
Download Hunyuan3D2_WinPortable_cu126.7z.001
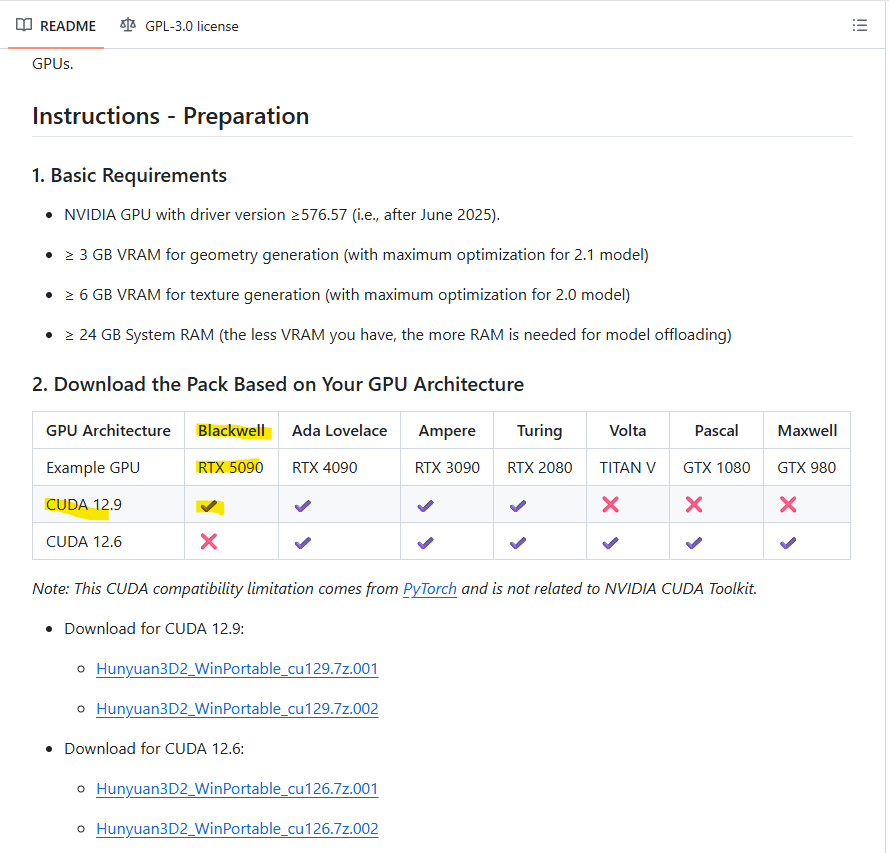pos(237,789)
